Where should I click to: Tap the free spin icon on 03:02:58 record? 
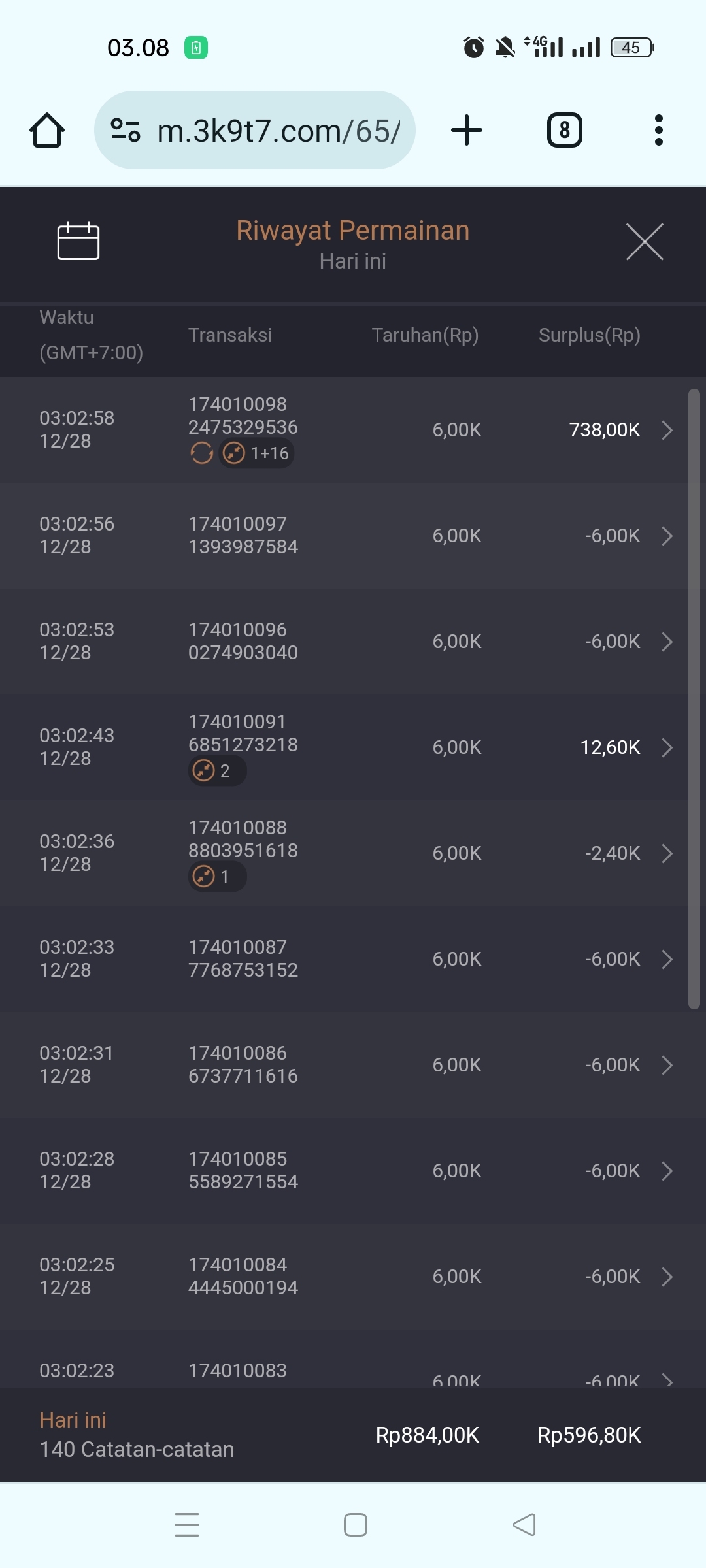(201, 453)
